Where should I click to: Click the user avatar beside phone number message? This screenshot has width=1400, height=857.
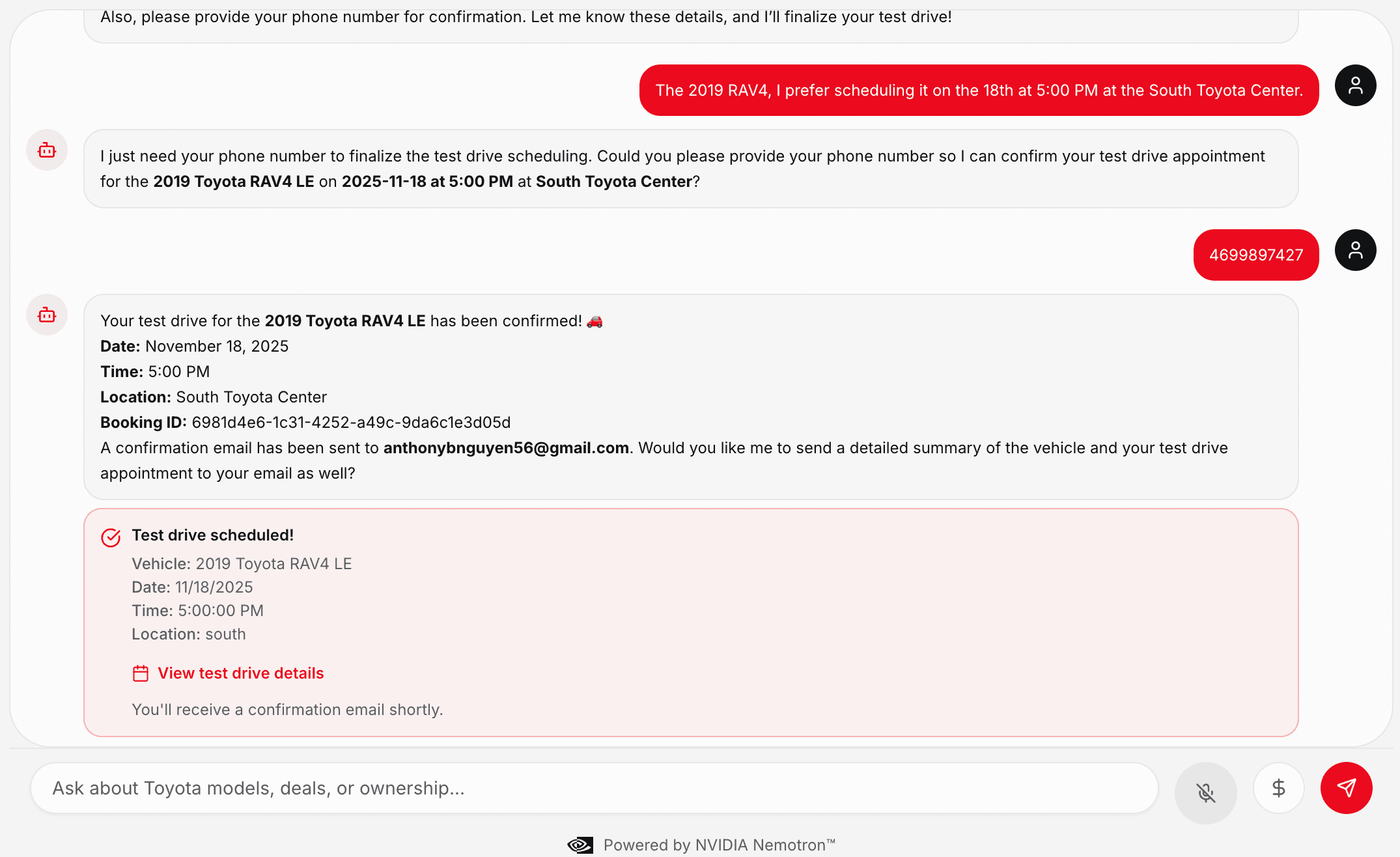coord(1355,250)
